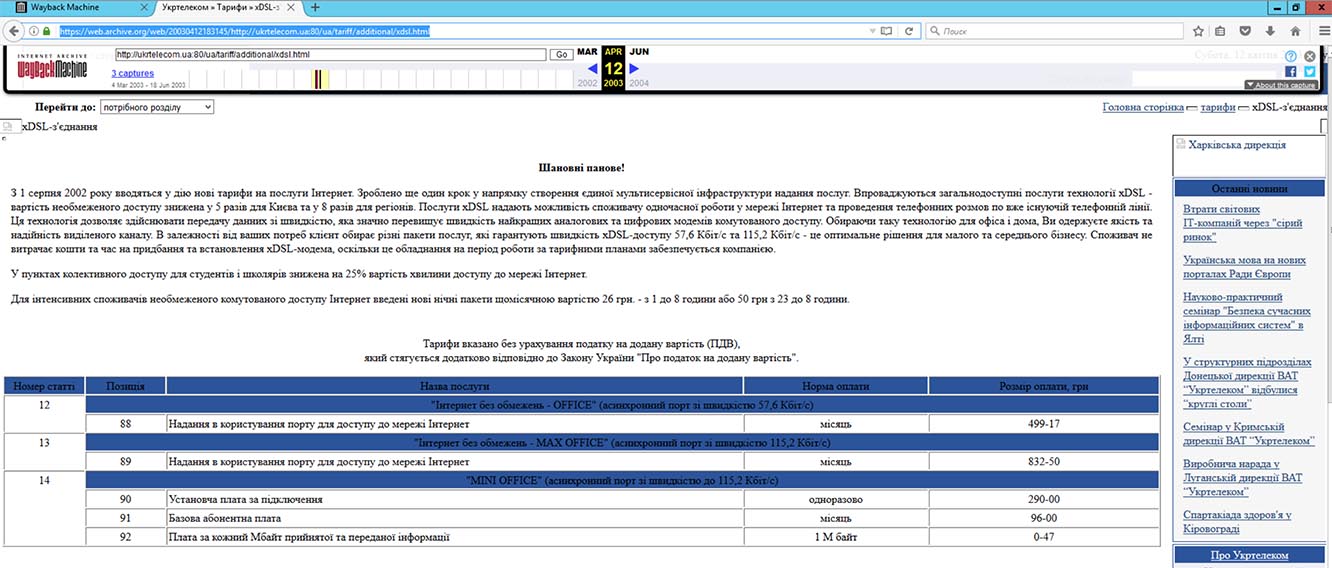Open 'Про Укртелеком' sidebar header link
The height and width of the screenshot is (568, 1332).
coord(1248,555)
